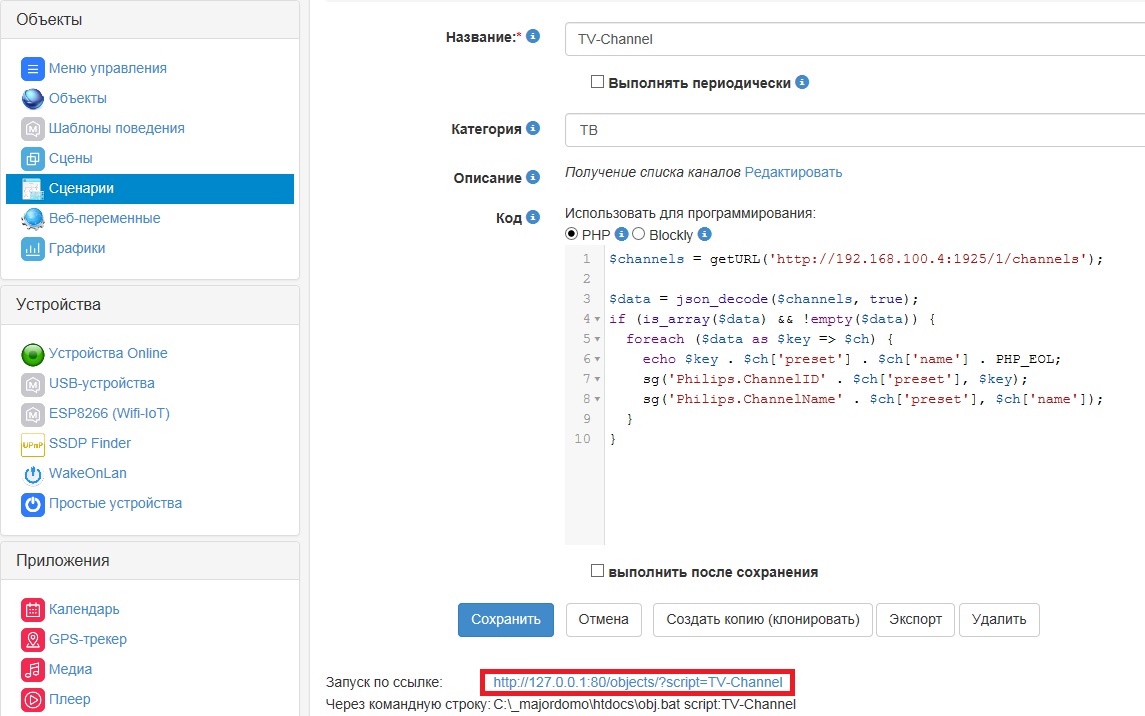
Task: Collapse the foreach block at line 5
Action: coord(597,339)
